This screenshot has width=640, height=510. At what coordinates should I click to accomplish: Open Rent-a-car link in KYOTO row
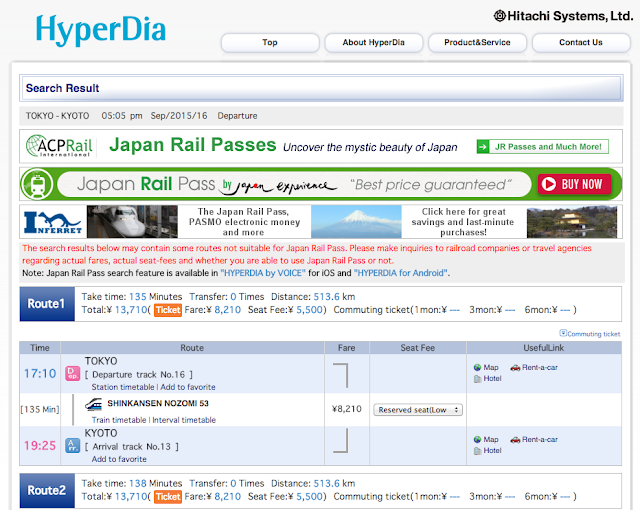coord(540,439)
